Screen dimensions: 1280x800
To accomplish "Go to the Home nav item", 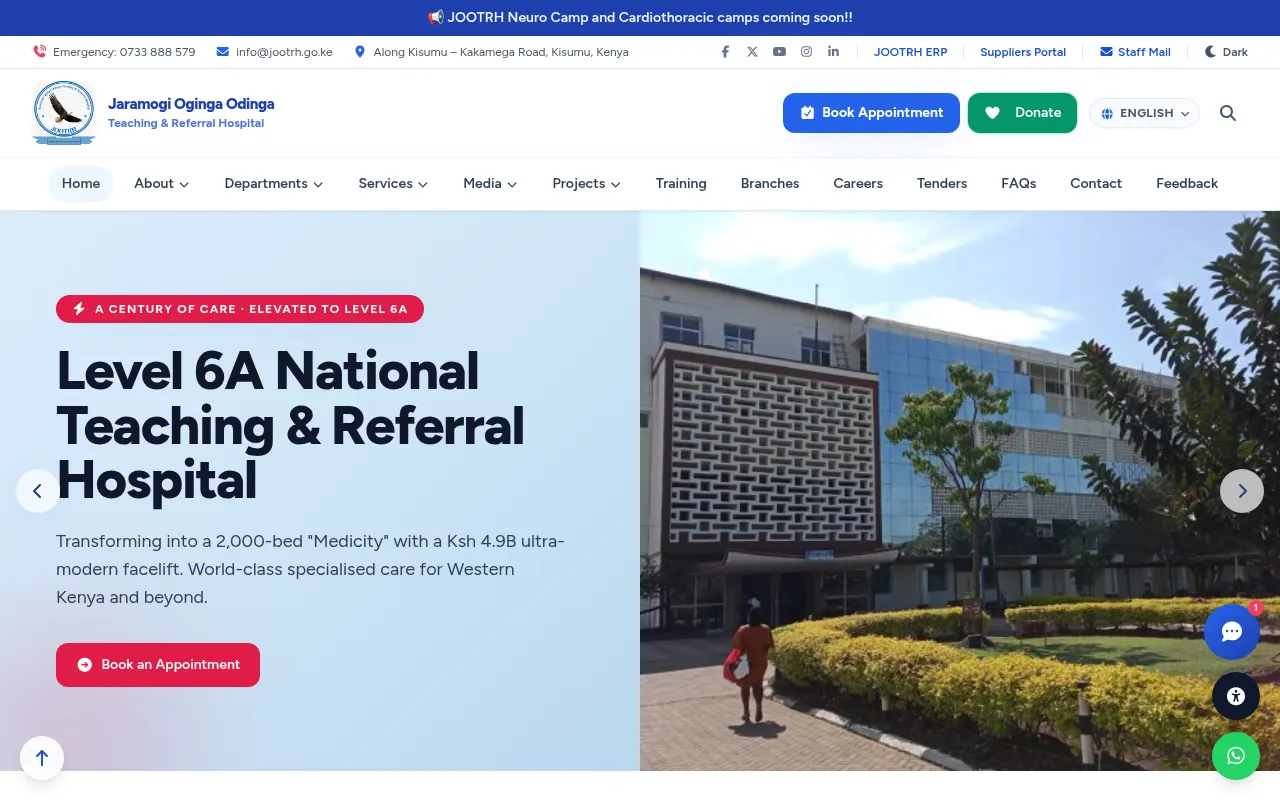I will coord(81,184).
